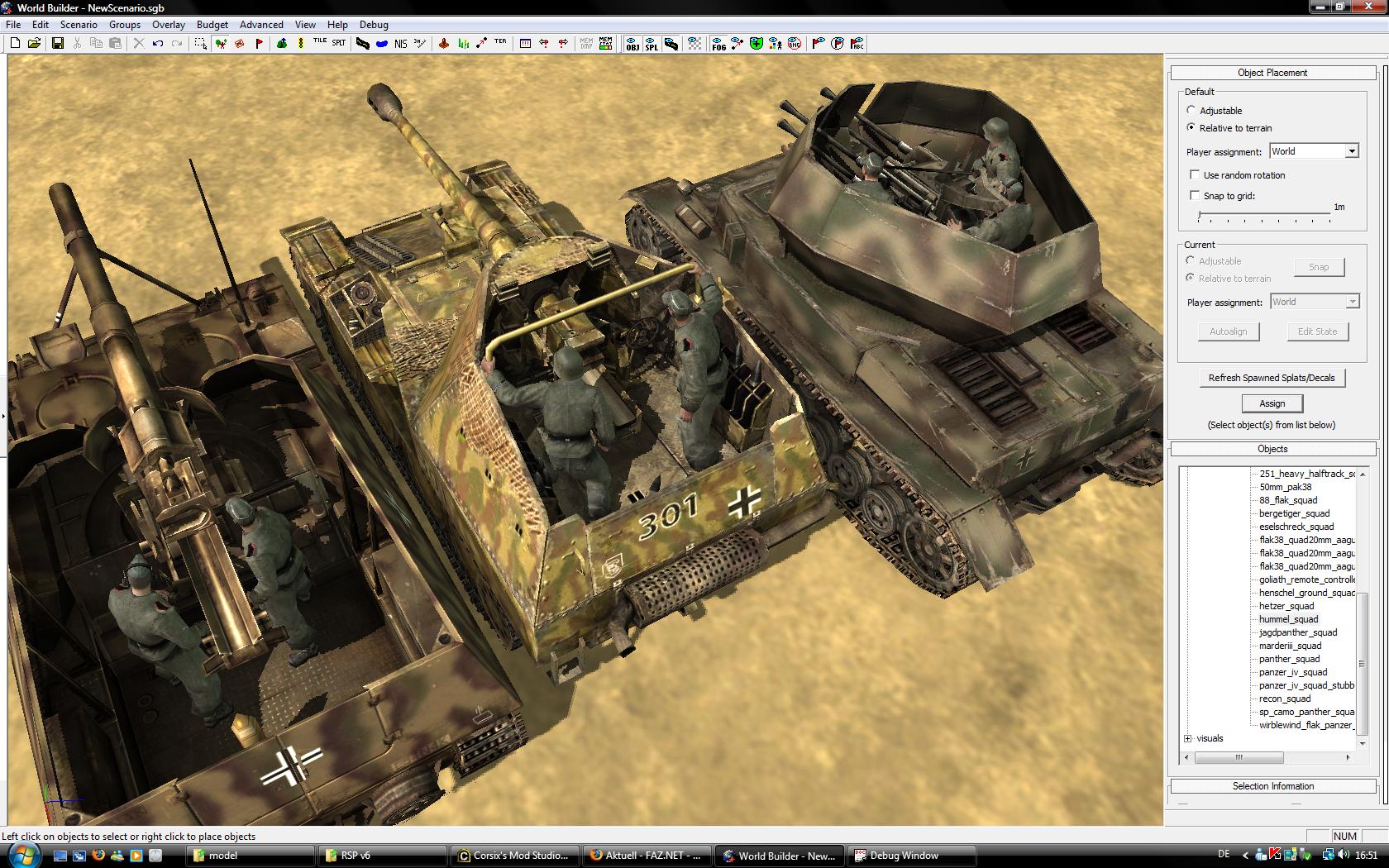Select hummel_squad in Objects list
The image size is (1389, 868).
point(1288,619)
